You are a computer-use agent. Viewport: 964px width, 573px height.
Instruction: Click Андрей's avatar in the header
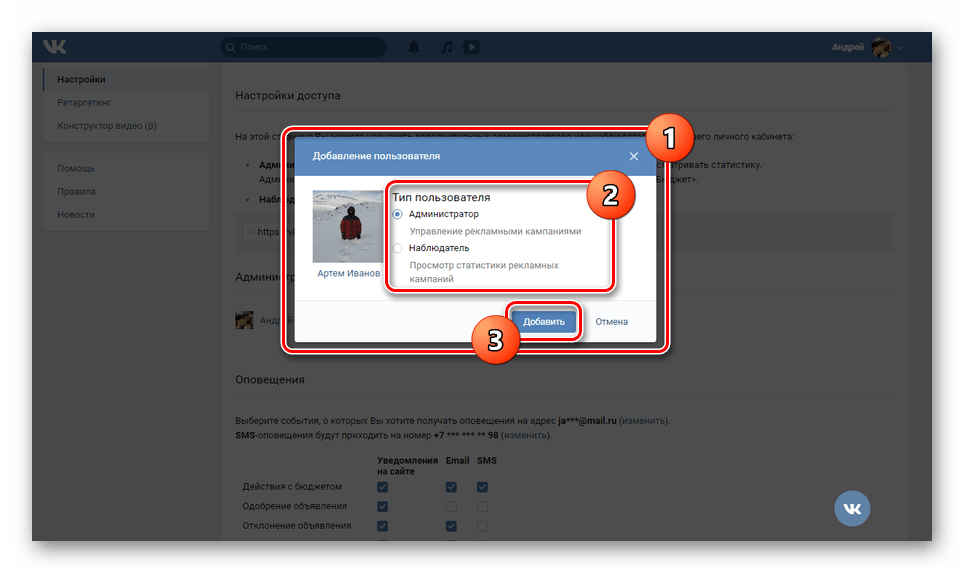(x=881, y=47)
